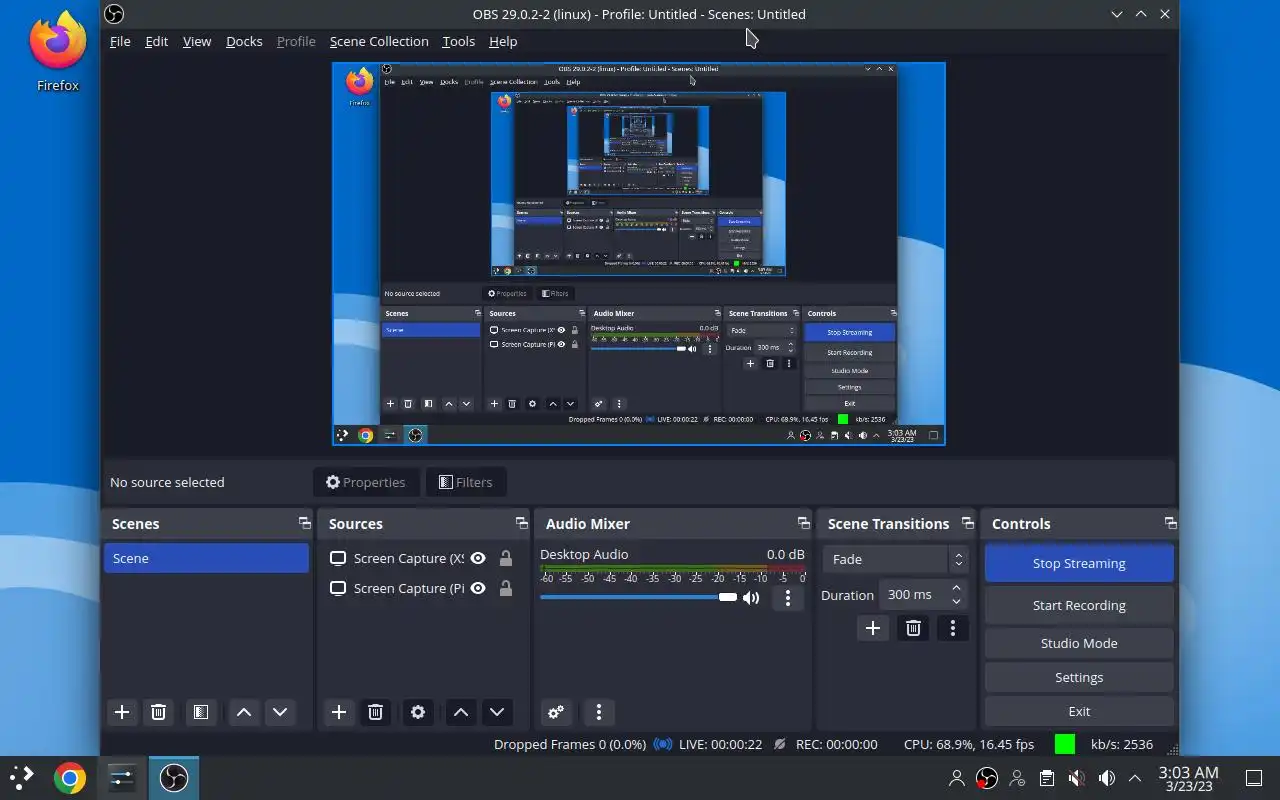Viewport: 1280px width, 800px height.
Task: Open the system settings taskbar icon
Action: point(122,778)
